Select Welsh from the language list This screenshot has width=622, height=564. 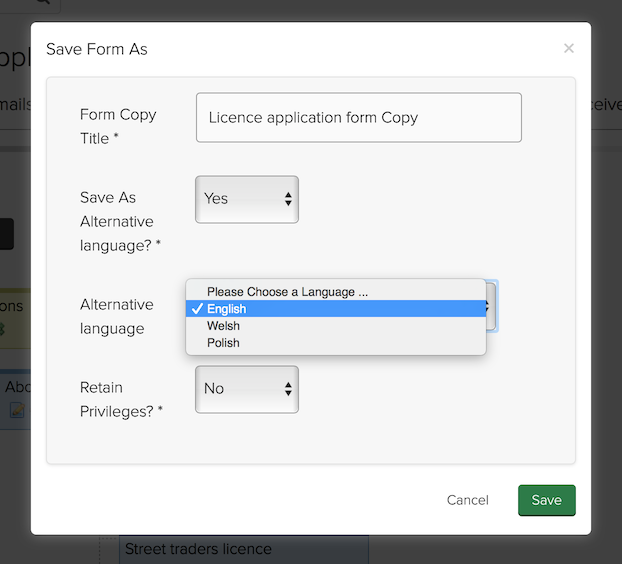click(x=224, y=326)
